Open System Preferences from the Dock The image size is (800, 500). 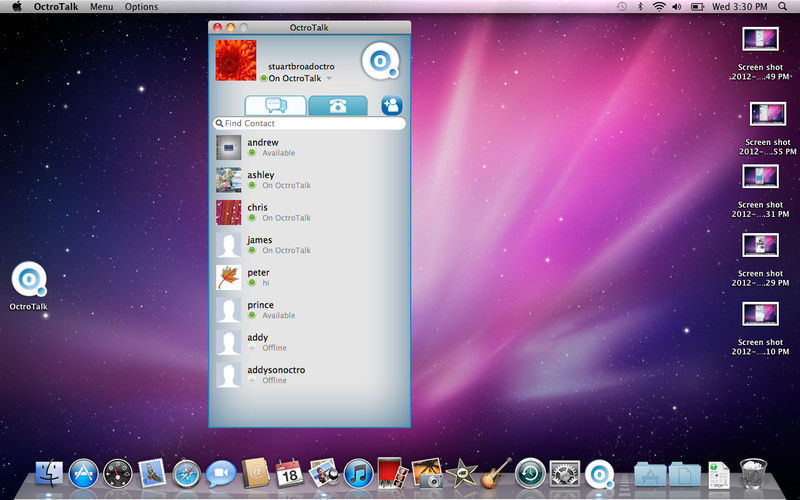(564, 473)
